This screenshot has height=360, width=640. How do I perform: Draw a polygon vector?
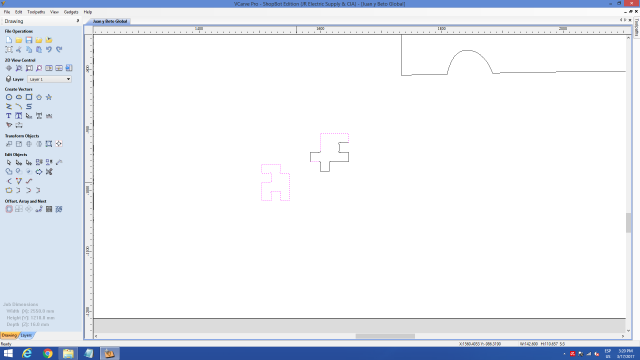[39, 97]
